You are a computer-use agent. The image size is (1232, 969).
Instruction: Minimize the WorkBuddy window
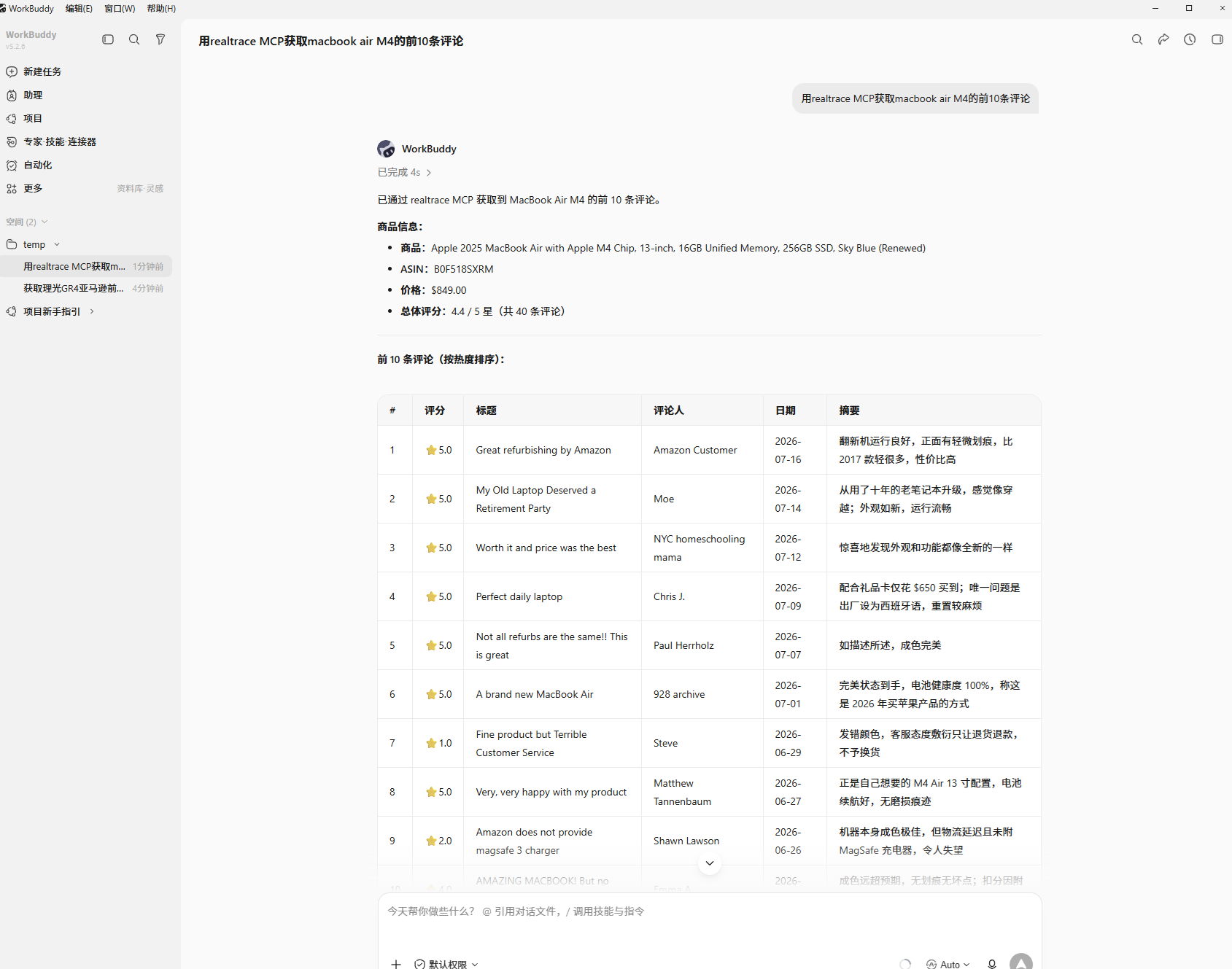pyautogui.click(x=1155, y=8)
